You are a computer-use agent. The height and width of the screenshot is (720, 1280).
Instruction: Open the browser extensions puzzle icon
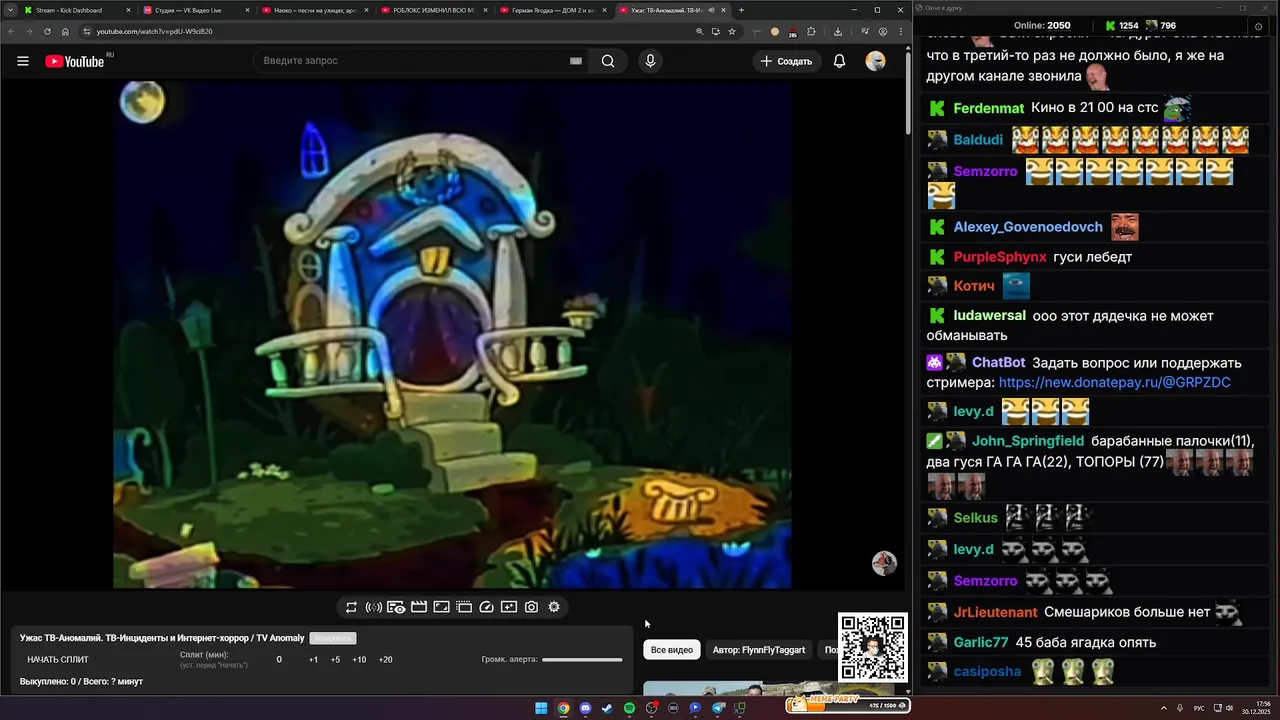click(811, 31)
